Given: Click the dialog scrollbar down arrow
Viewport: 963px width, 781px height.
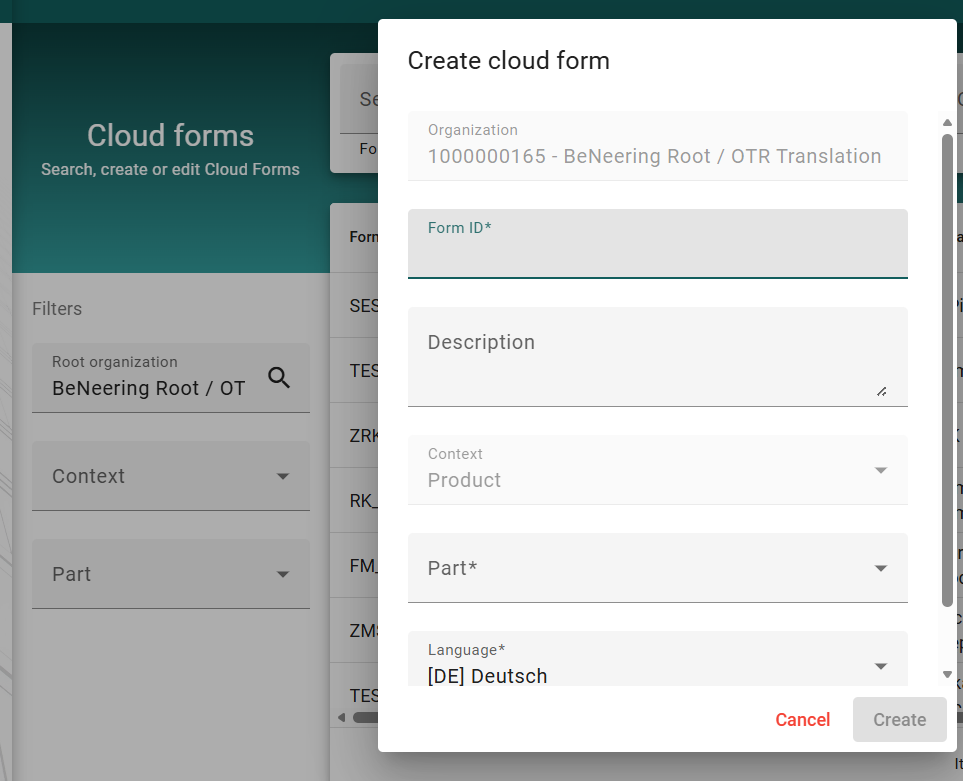Looking at the screenshot, I should point(947,675).
